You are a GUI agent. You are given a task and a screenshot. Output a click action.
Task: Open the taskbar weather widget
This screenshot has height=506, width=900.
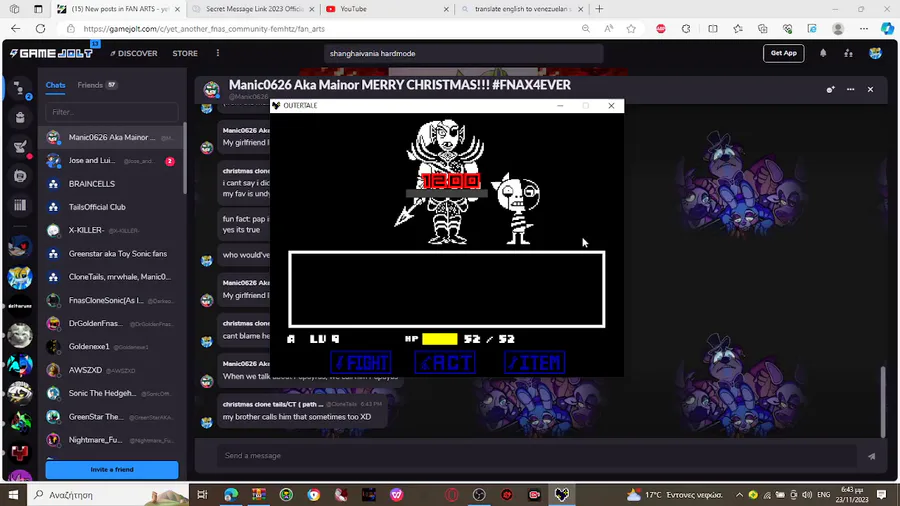(x=674, y=495)
